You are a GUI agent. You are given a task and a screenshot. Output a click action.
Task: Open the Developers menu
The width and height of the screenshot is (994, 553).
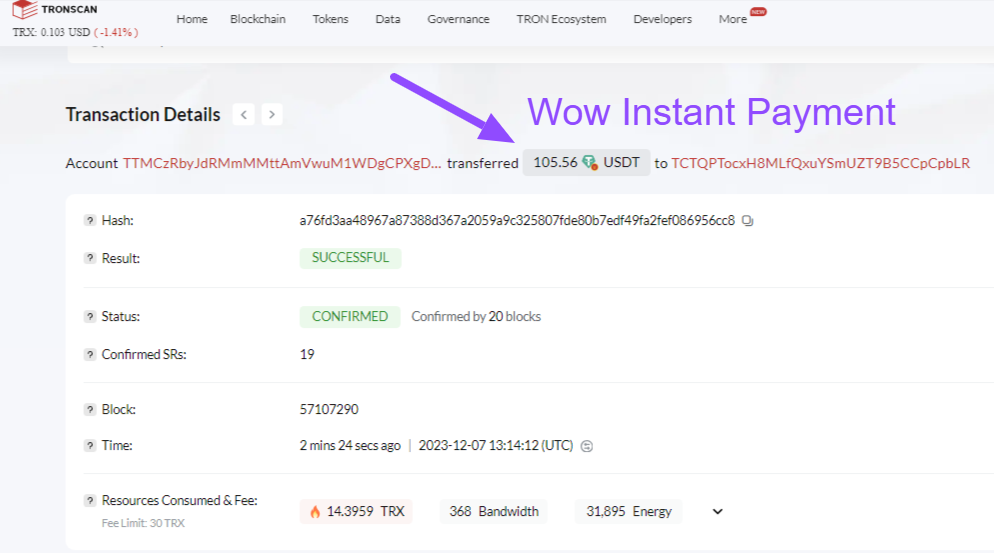tap(662, 19)
